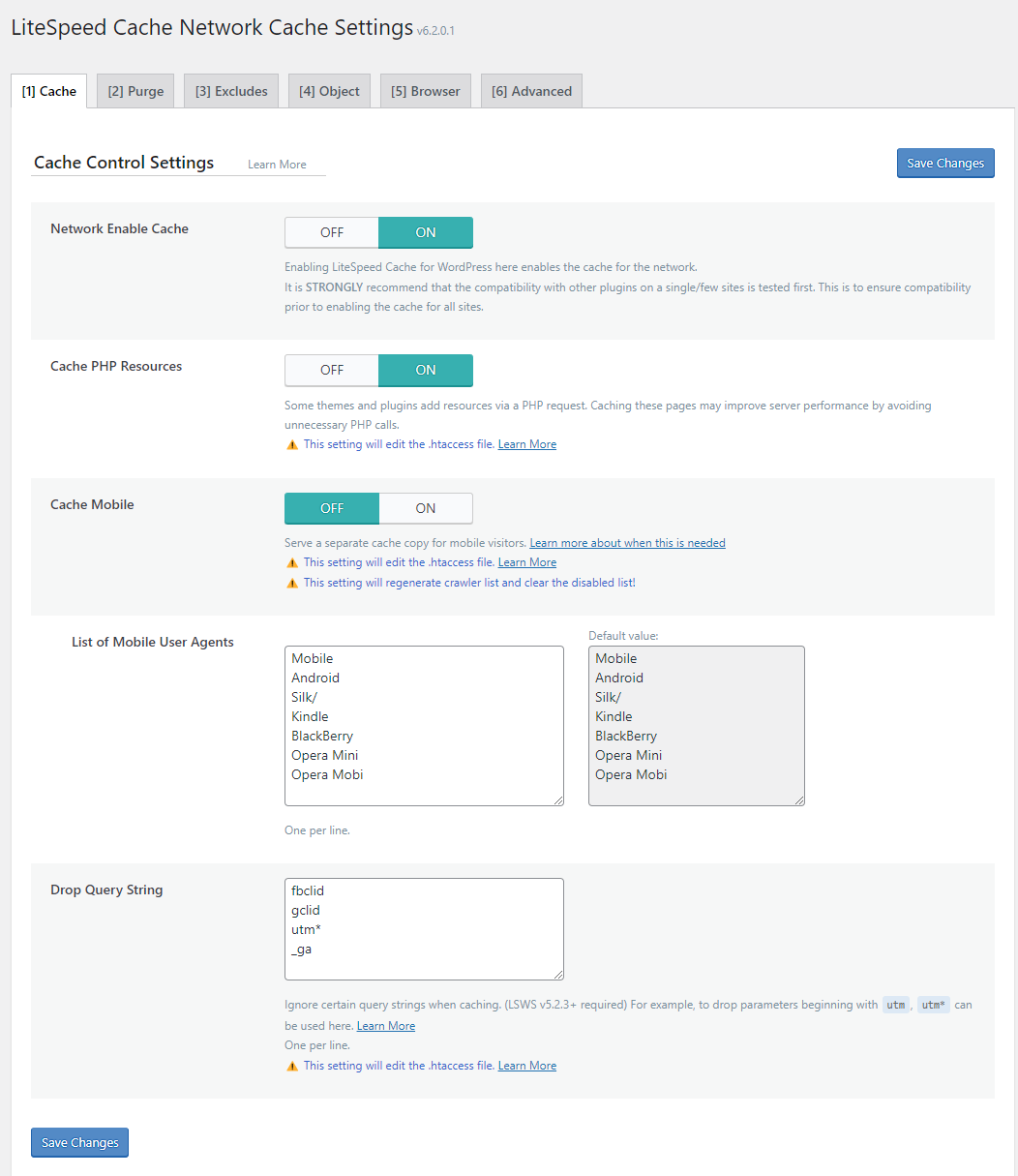Go to the [3] Excludes tab

click(x=231, y=91)
